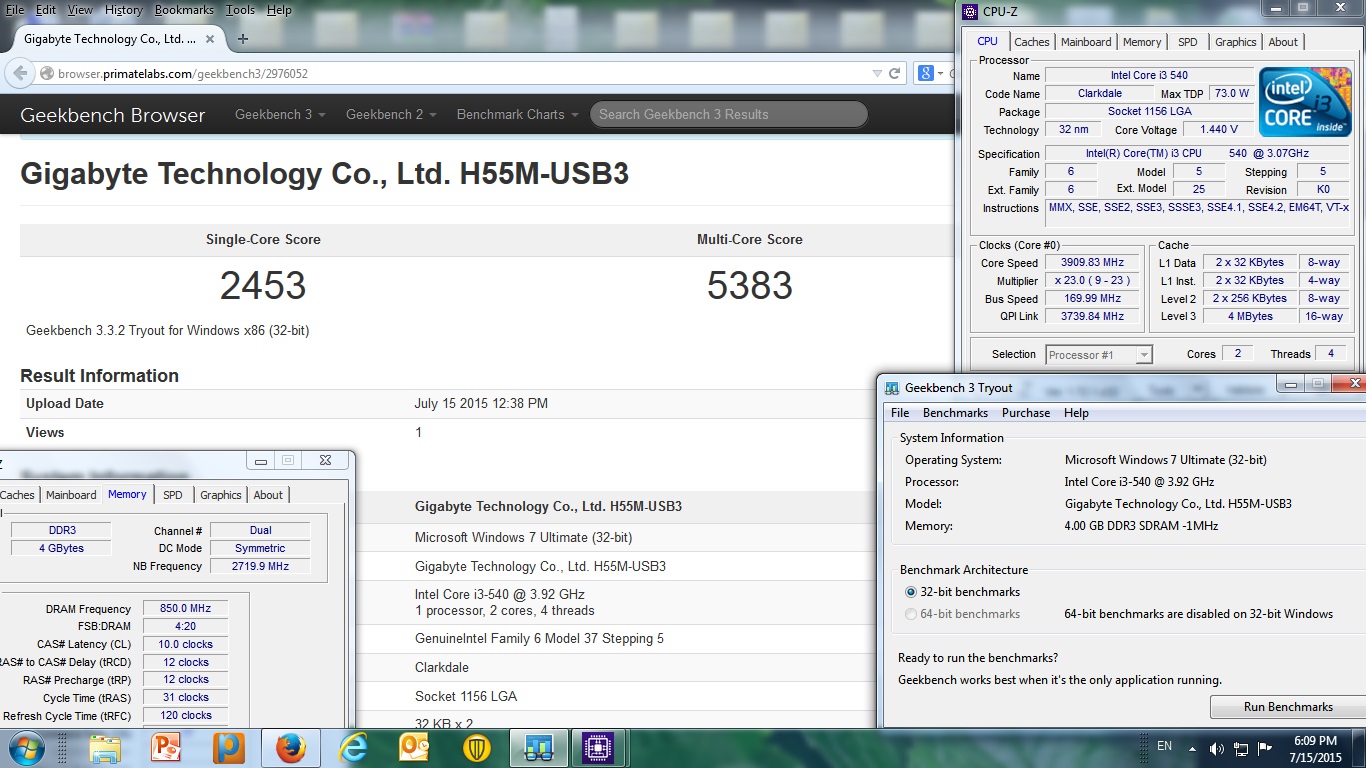Select the CPU tab in CPU-Z
The width and height of the screenshot is (1366, 768).
tap(987, 41)
